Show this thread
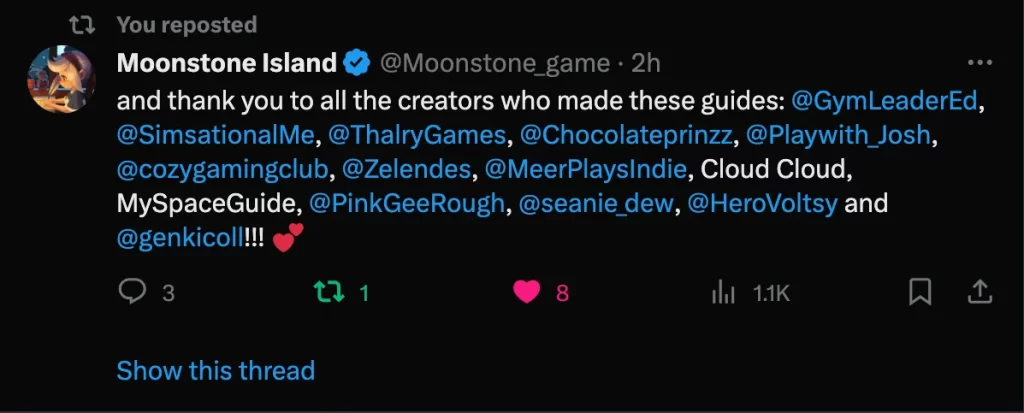This screenshot has width=1024, height=413. click(216, 371)
